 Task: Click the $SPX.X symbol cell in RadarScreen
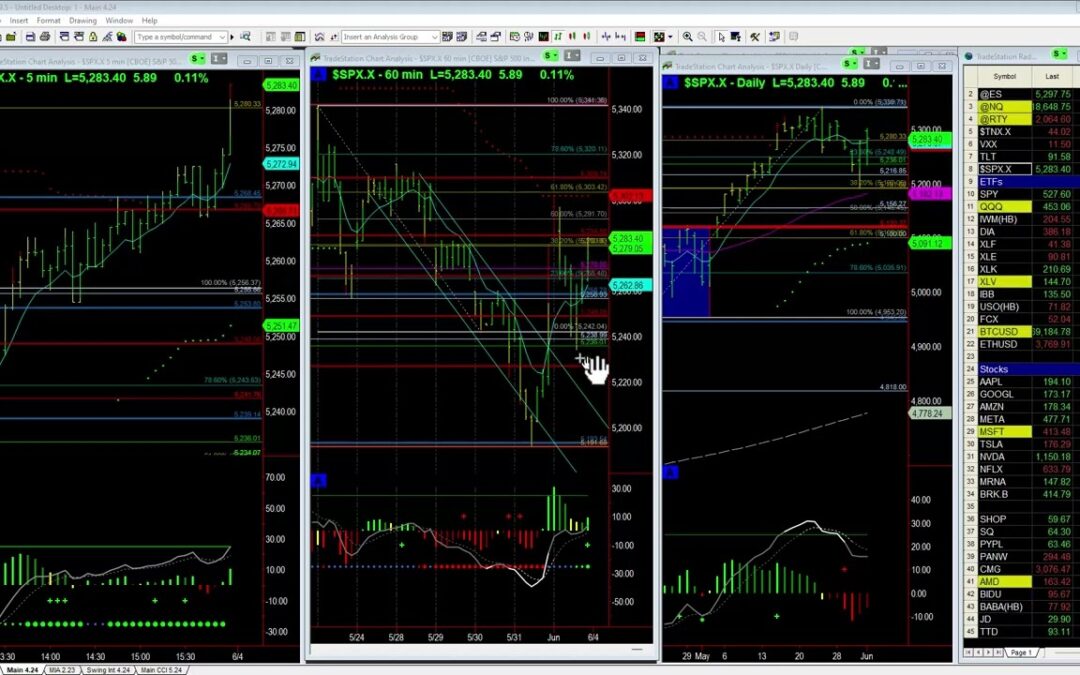1004,169
